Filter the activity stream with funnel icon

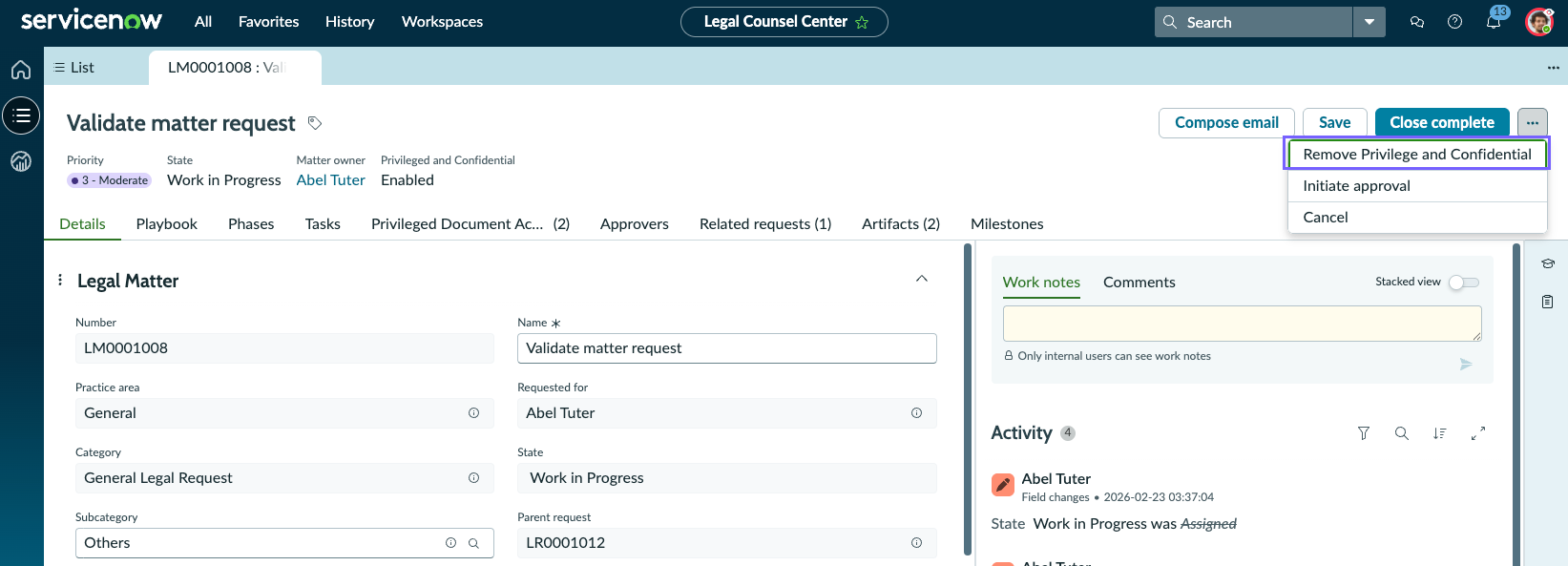click(1364, 433)
